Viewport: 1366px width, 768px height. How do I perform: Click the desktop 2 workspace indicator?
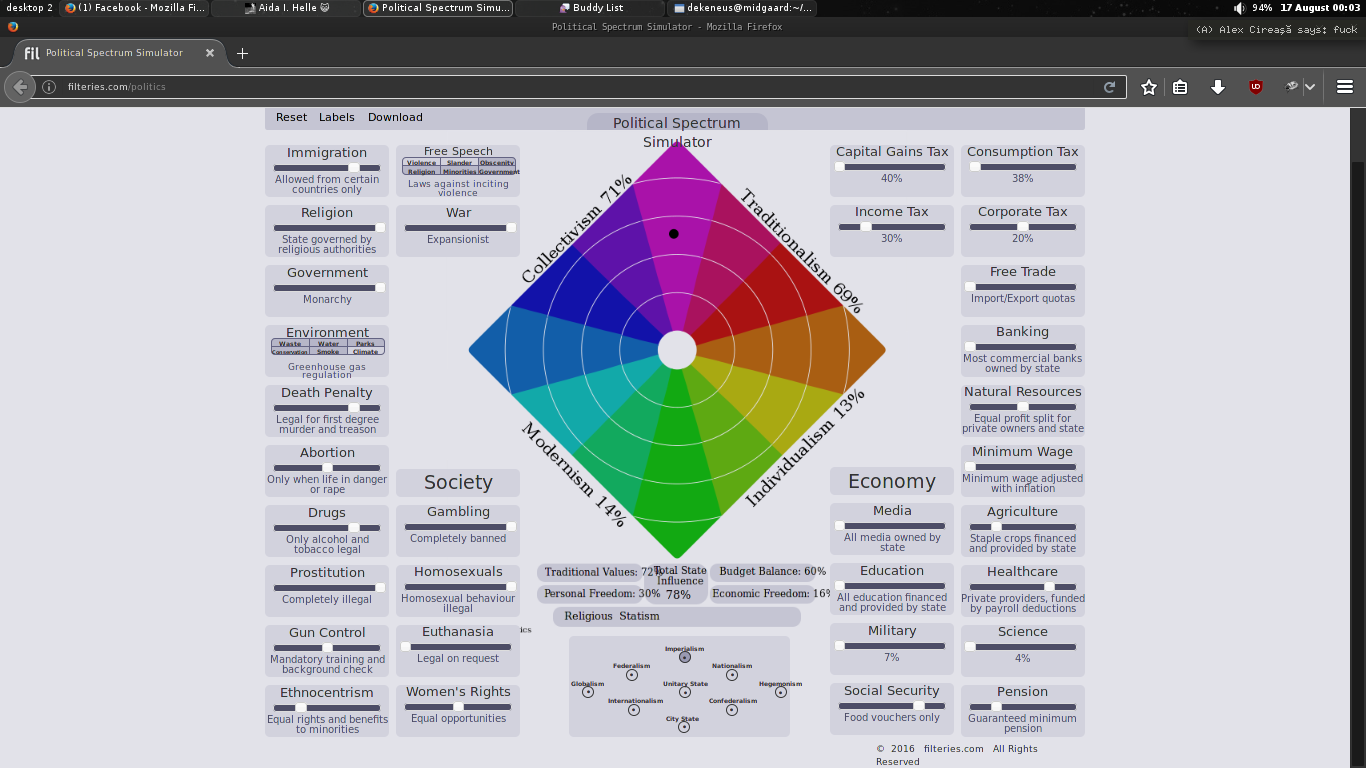pyautogui.click(x=29, y=8)
